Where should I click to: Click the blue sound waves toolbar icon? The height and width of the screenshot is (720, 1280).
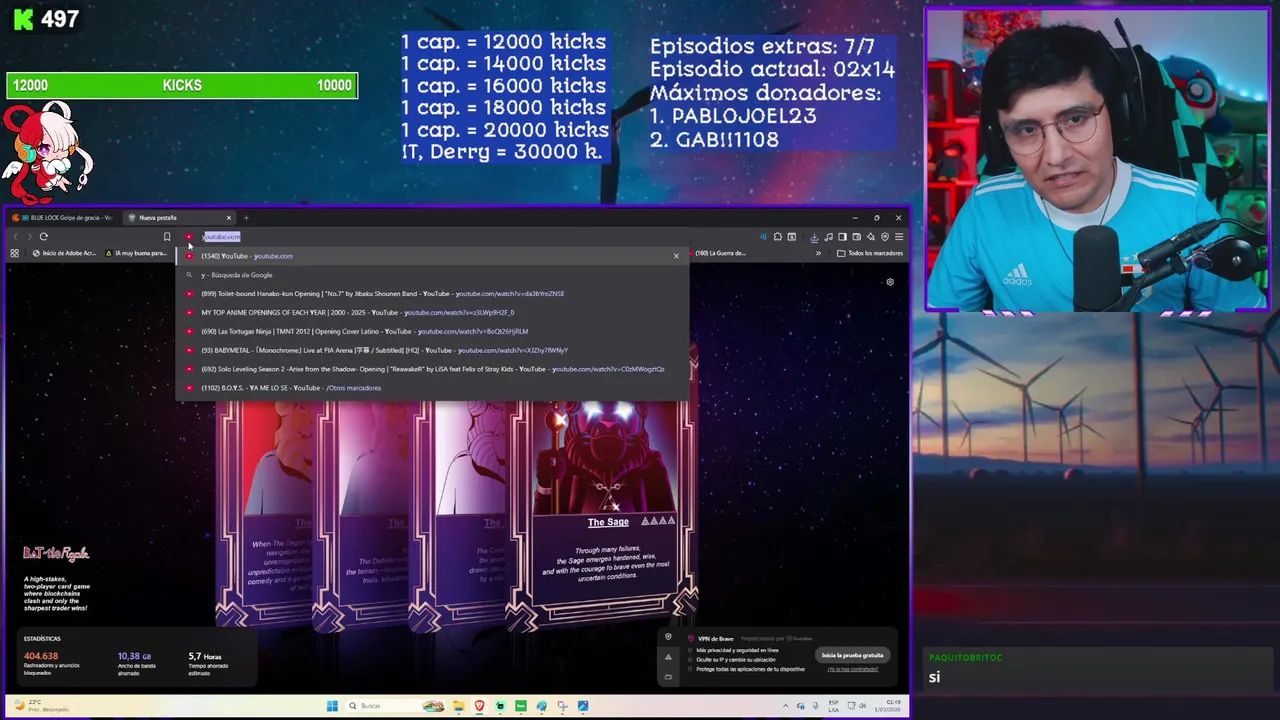(763, 237)
